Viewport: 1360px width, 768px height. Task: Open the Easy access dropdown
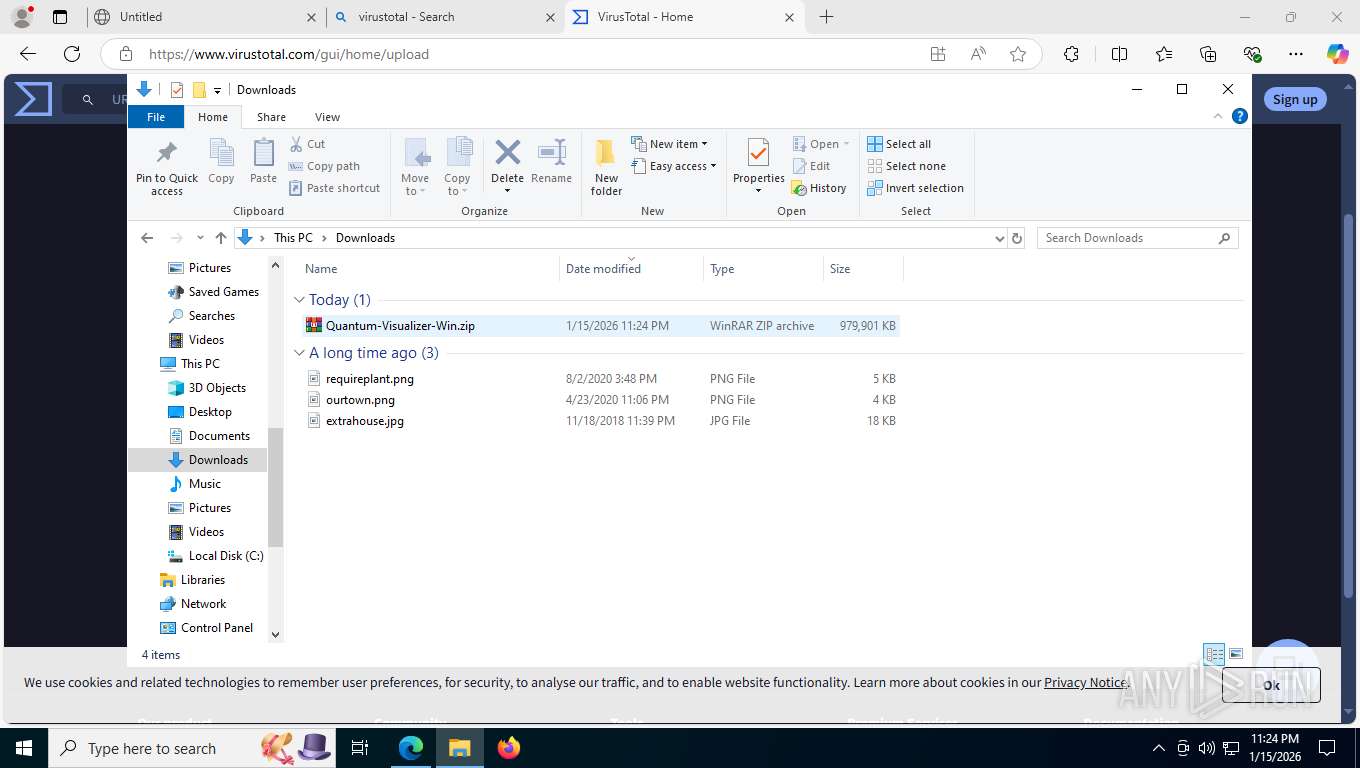674,166
